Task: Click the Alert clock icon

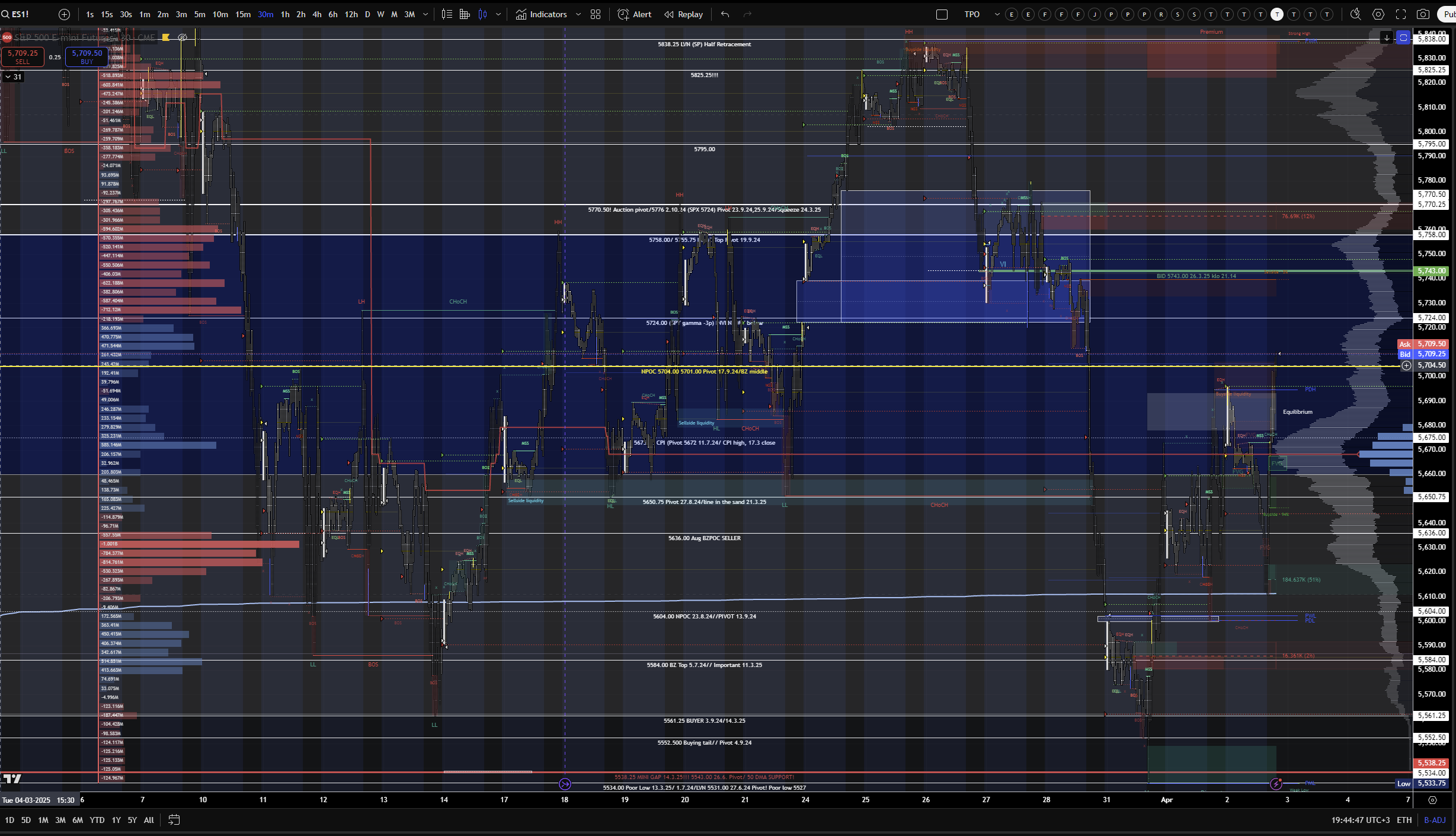Action: (x=623, y=14)
